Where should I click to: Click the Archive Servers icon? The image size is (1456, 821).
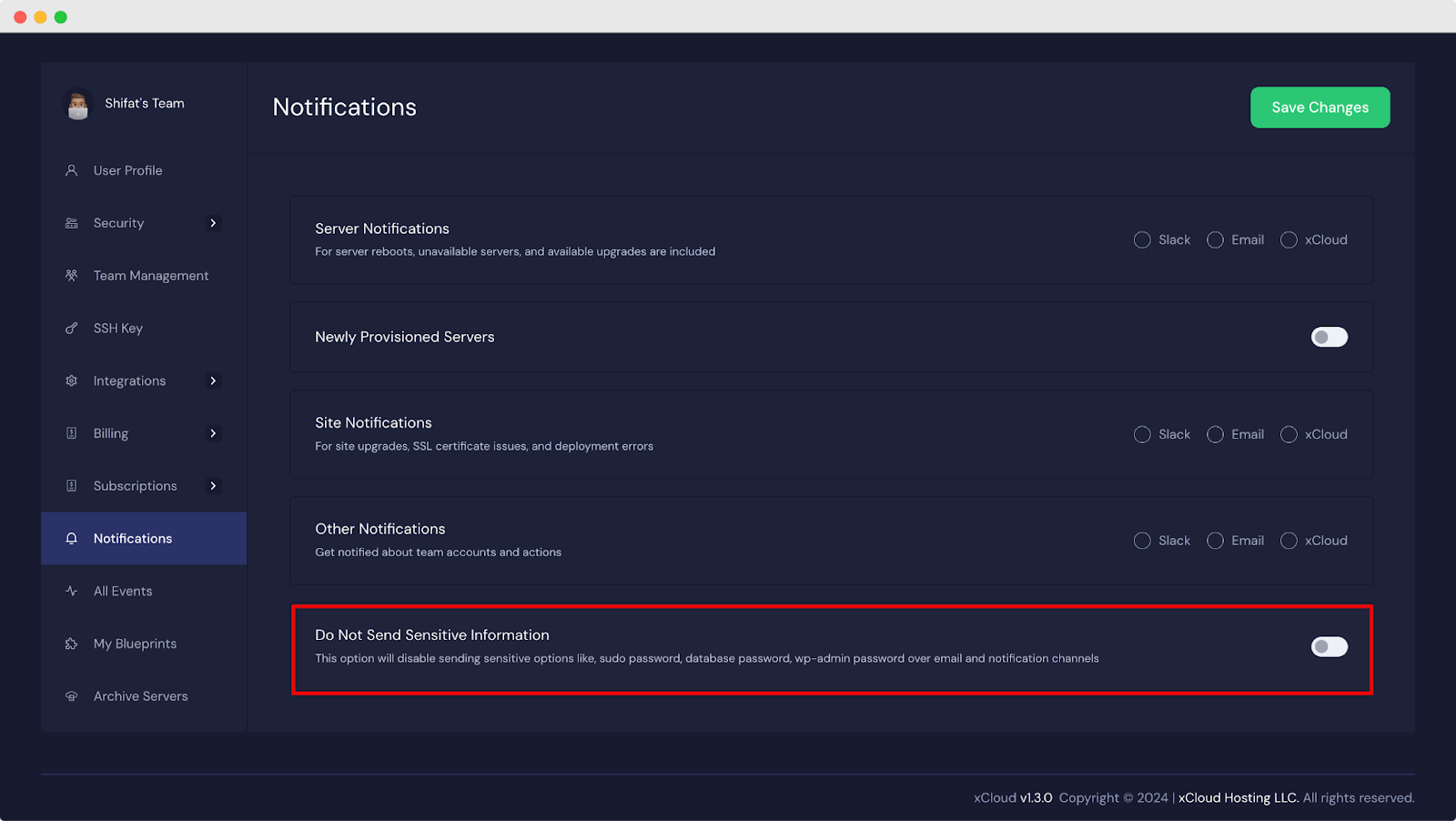71,695
